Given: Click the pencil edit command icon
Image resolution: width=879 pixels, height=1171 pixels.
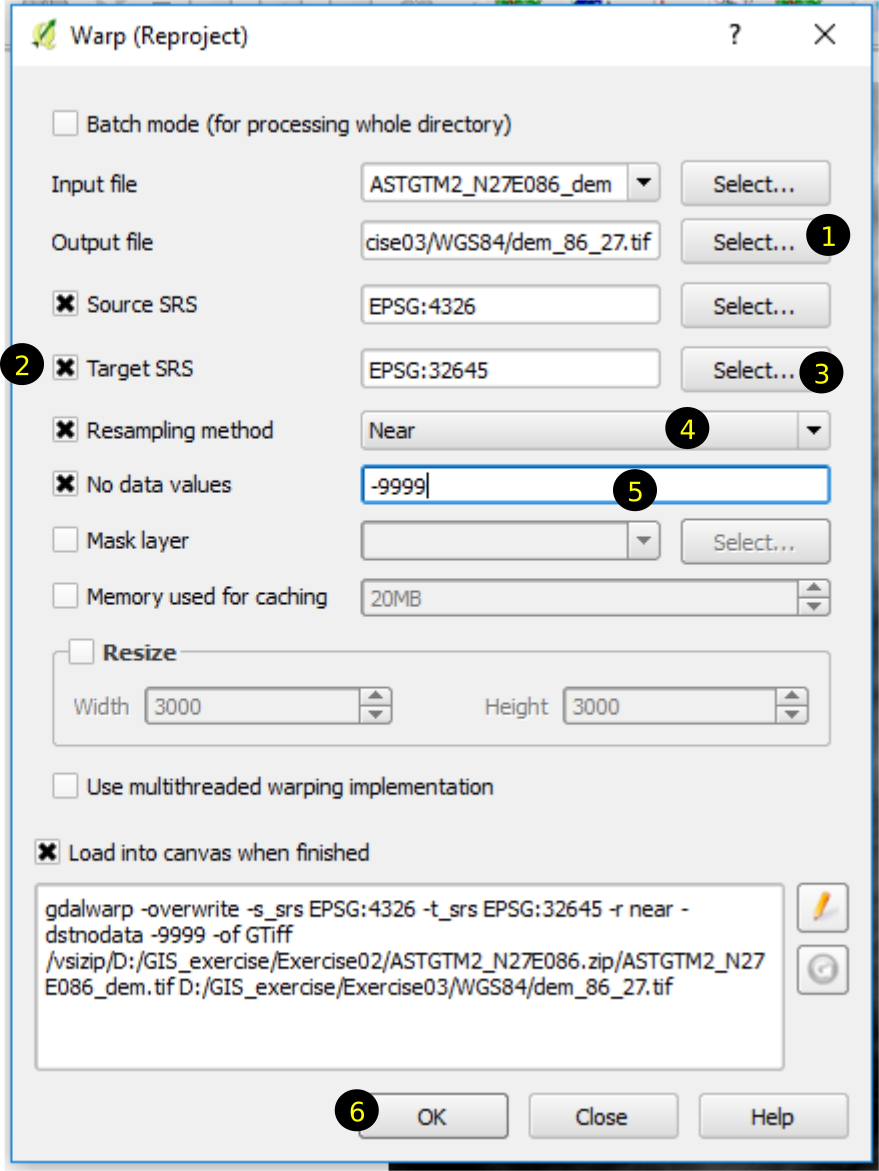Looking at the screenshot, I should coord(822,908).
